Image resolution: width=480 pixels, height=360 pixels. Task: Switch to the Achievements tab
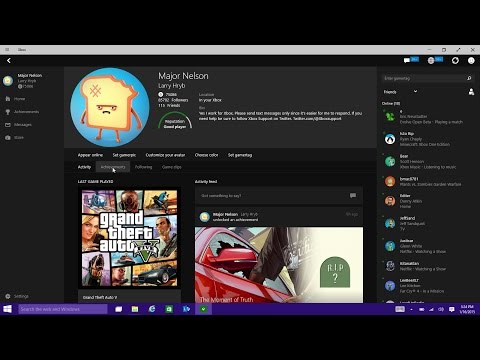(113, 167)
